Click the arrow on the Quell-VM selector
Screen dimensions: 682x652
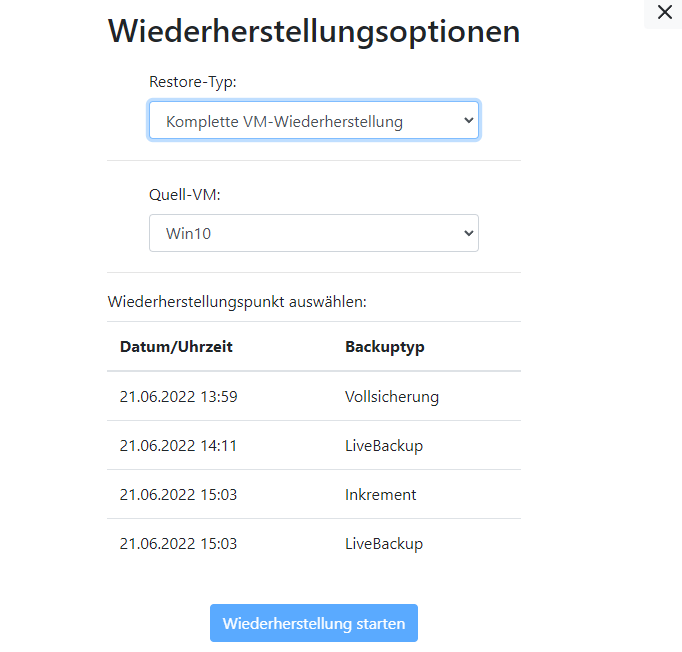[469, 234]
